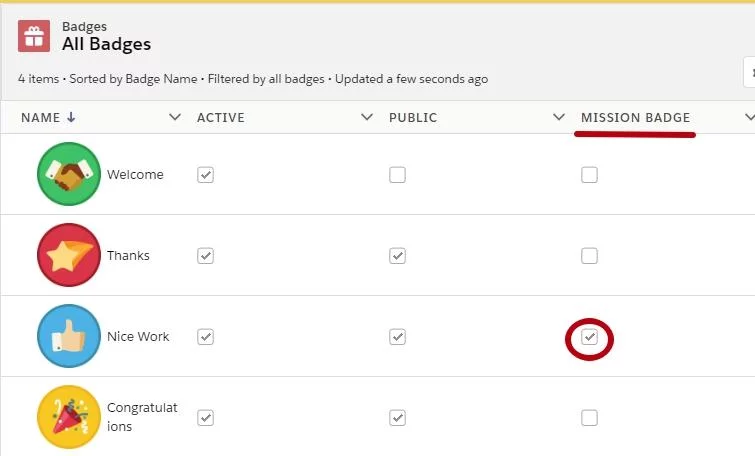Image resolution: width=755 pixels, height=456 pixels.
Task: Expand the Name column dropdown chevron
Action: pos(175,117)
